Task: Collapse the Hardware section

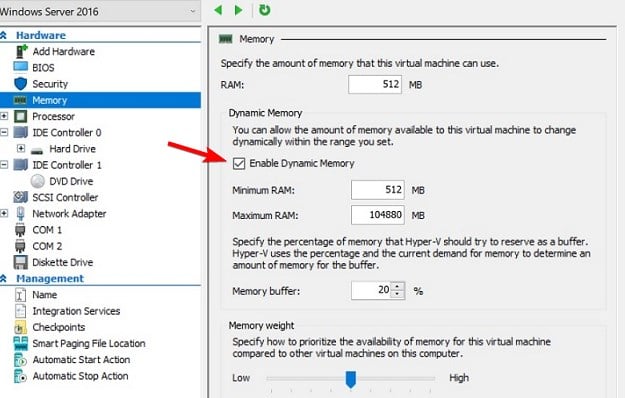Action: (x=3, y=35)
